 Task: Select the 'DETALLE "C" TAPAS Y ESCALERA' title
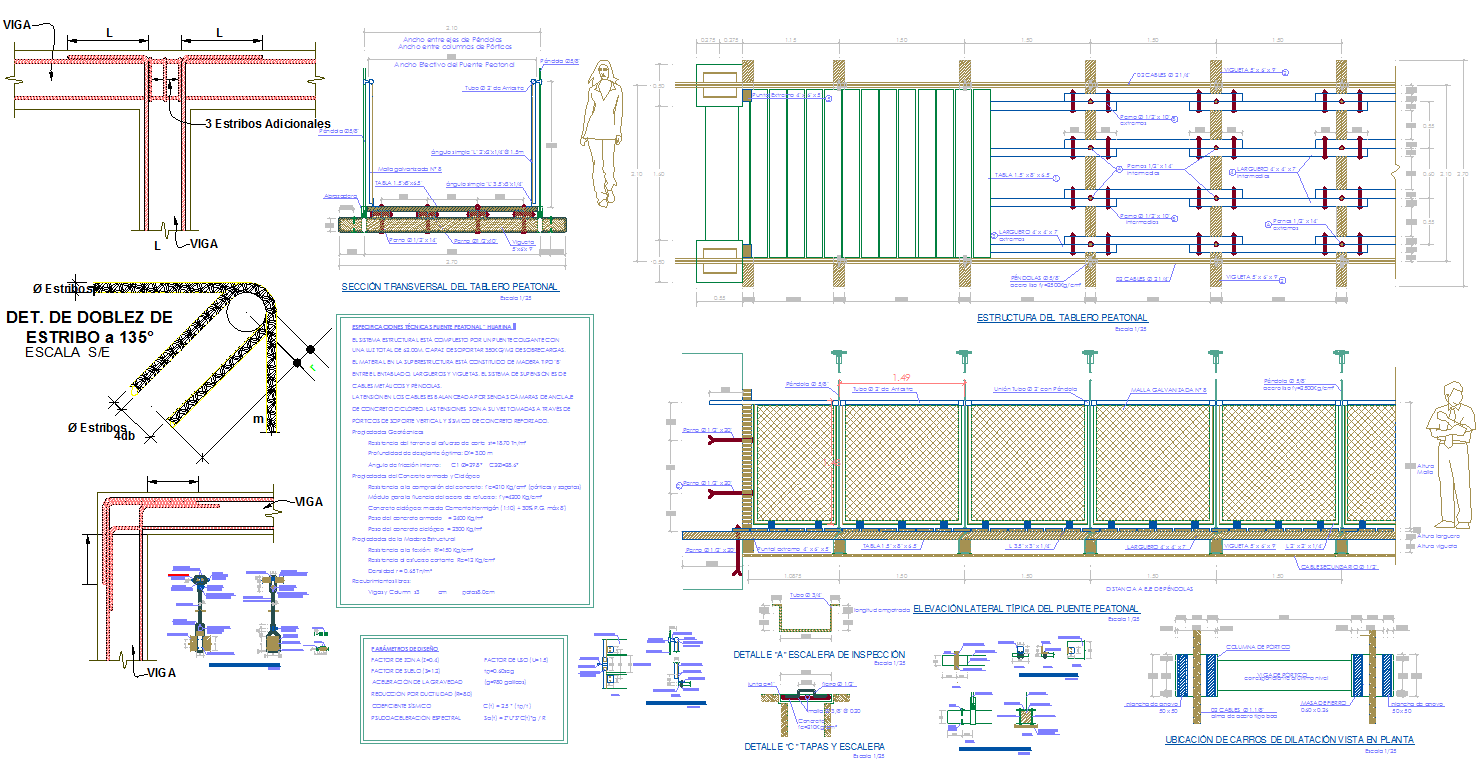click(x=814, y=746)
